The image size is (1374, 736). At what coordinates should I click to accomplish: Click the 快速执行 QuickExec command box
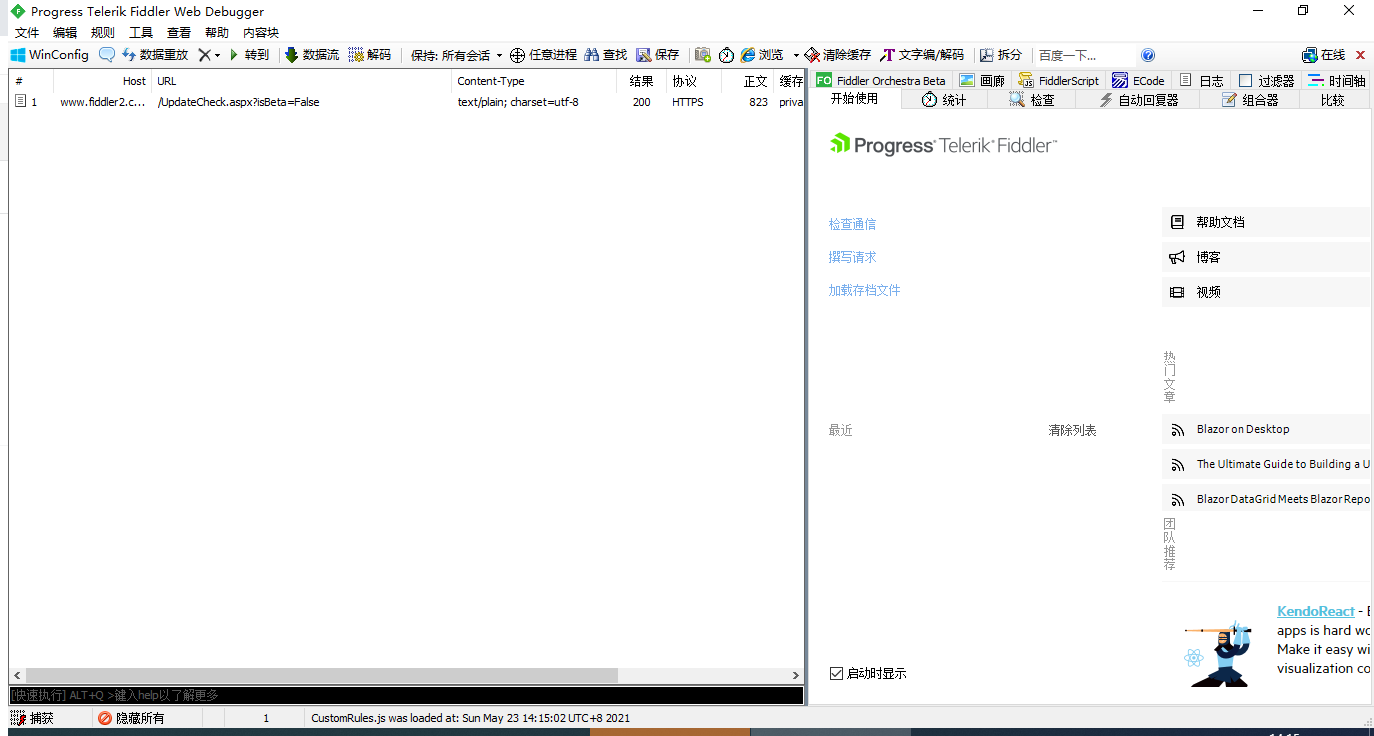click(x=406, y=695)
